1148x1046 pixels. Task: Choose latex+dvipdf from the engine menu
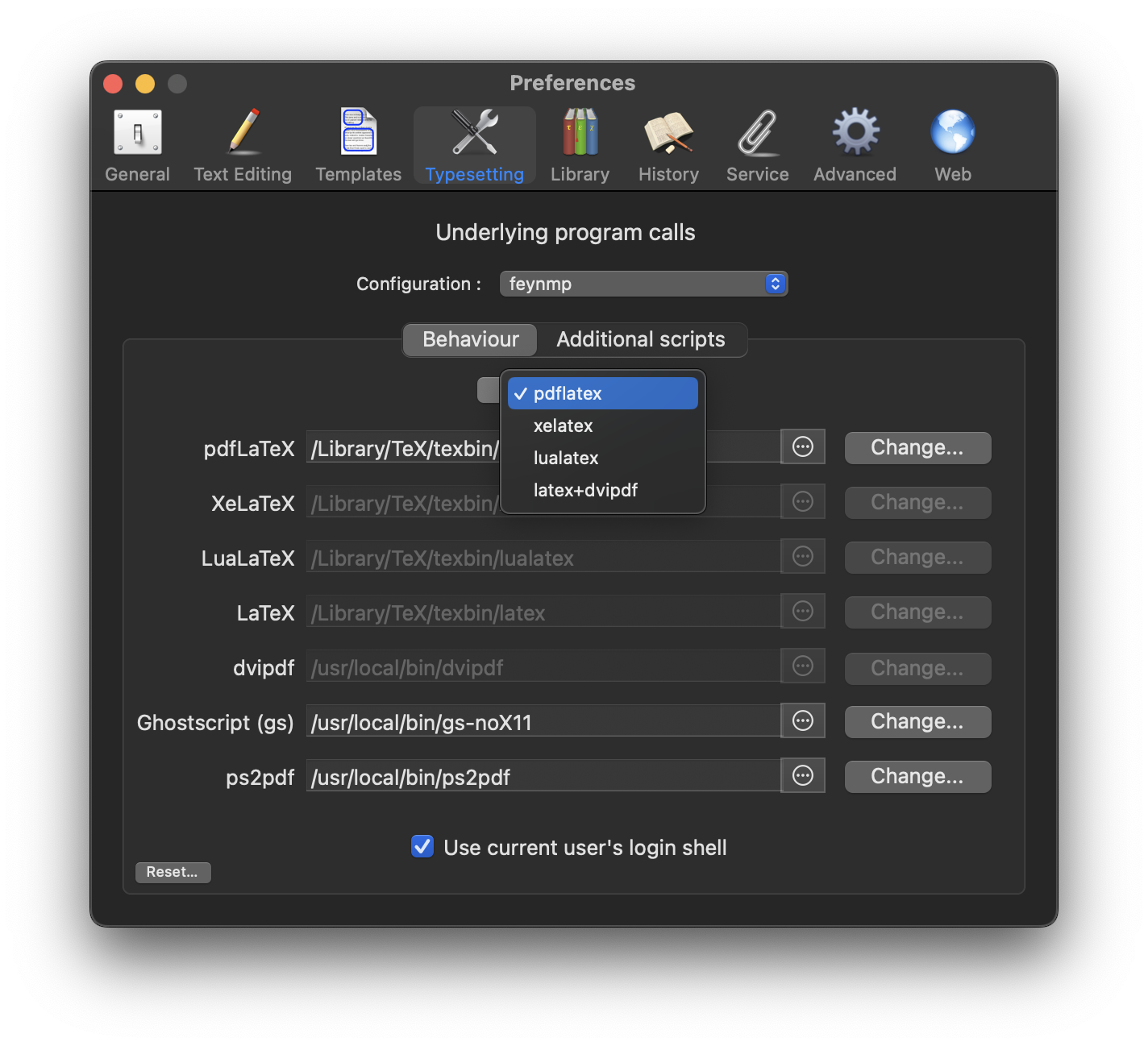[x=584, y=490]
